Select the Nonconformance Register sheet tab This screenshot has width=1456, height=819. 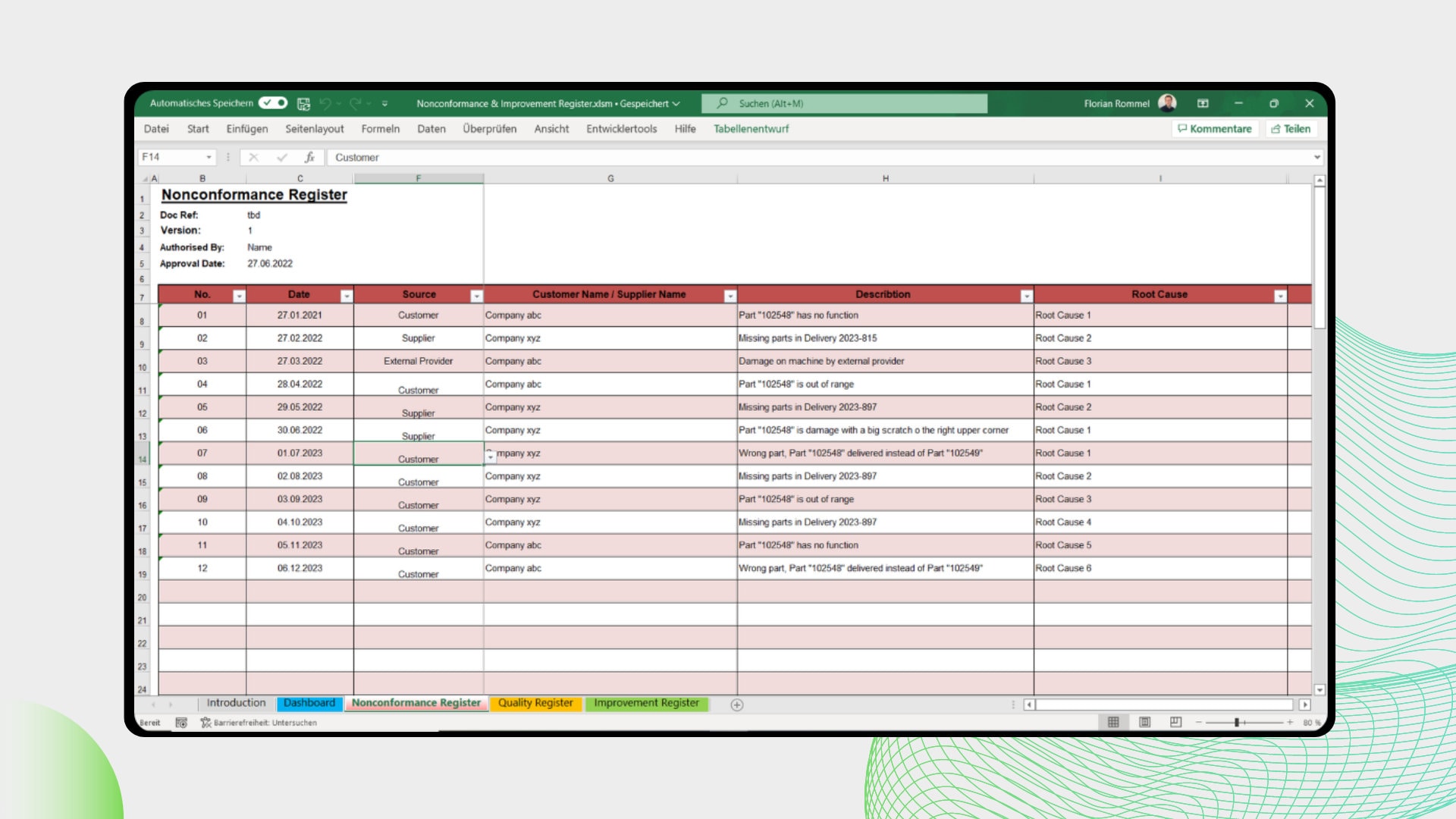click(x=416, y=704)
